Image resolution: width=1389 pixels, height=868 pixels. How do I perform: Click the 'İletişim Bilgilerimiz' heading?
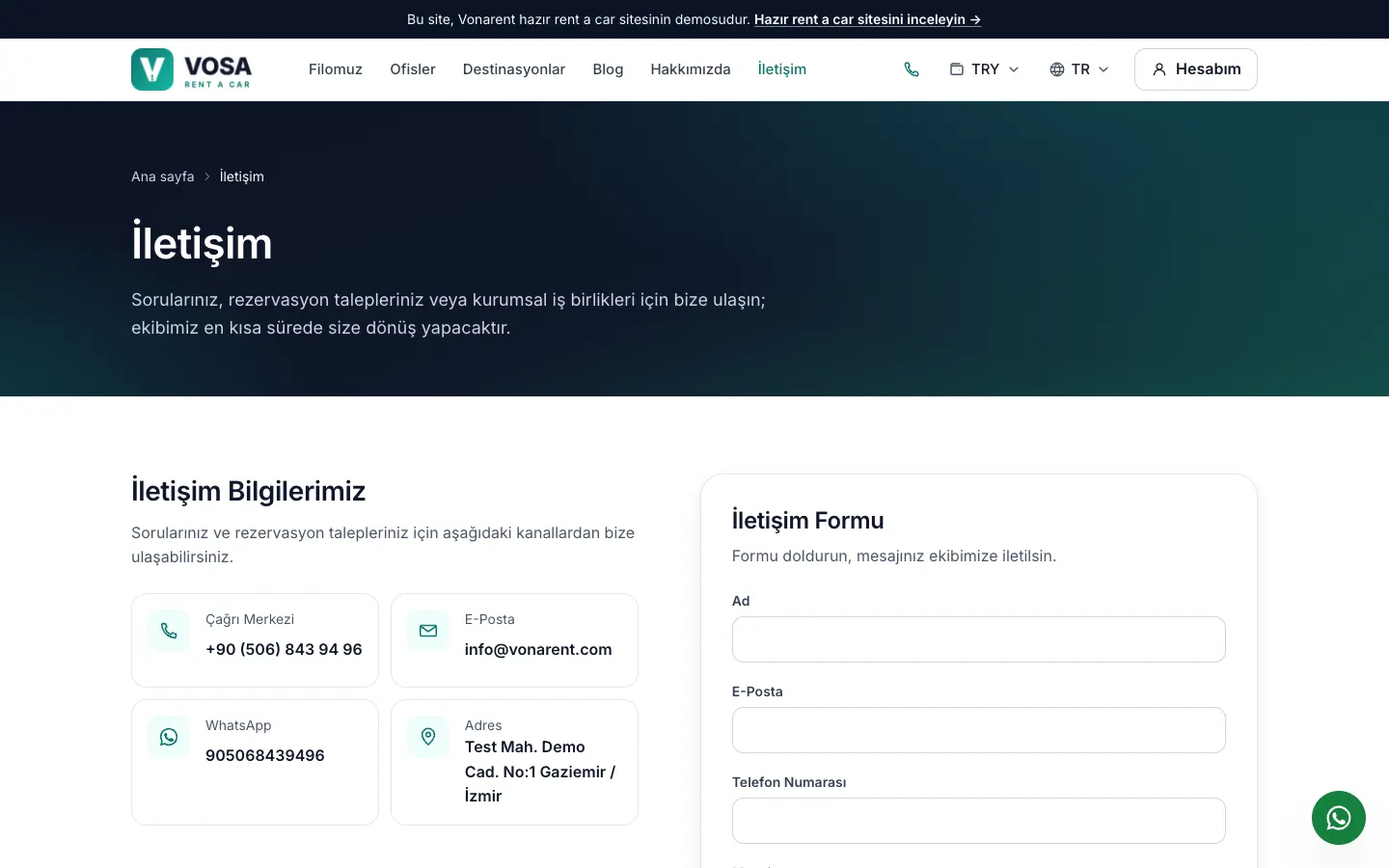pos(249,491)
